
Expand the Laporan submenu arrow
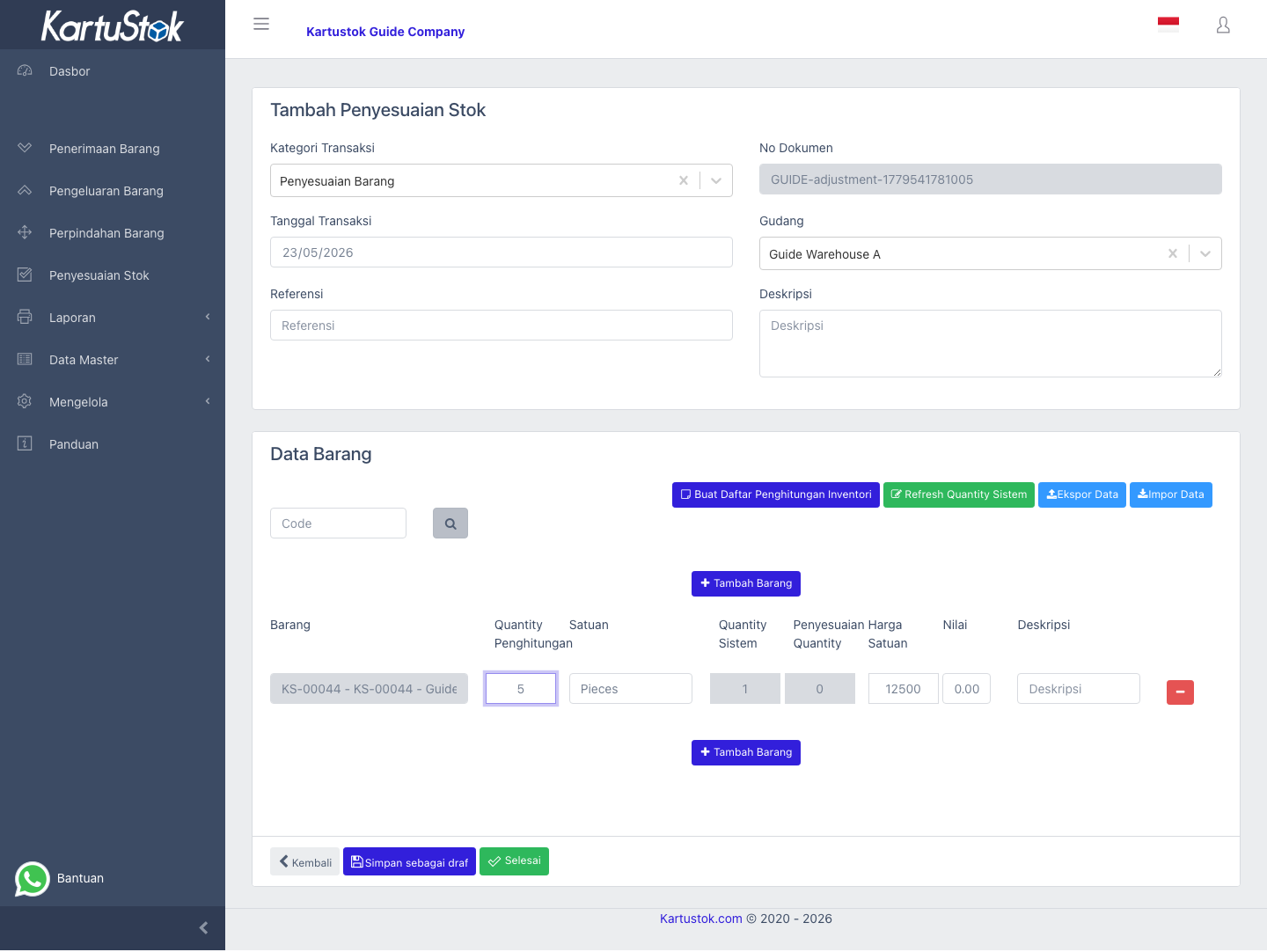click(x=208, y=317)
